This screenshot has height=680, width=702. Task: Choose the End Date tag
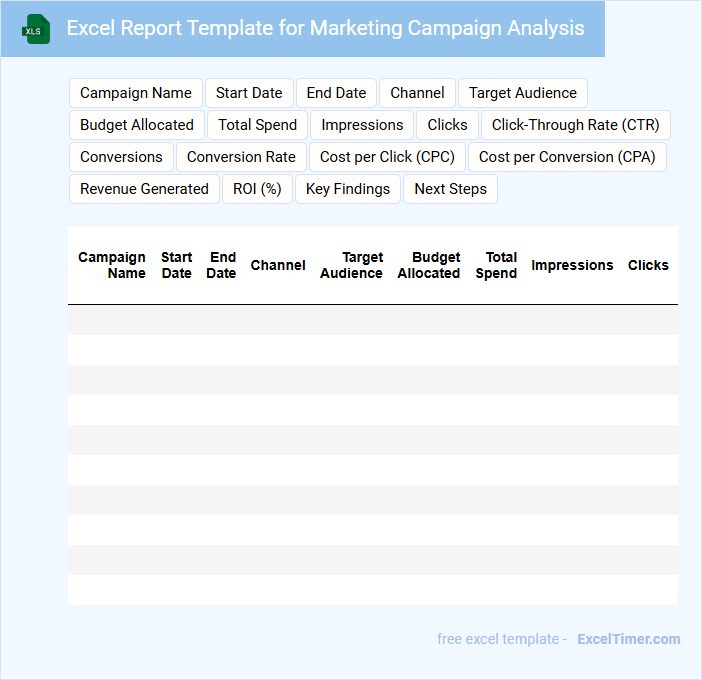(336, 93)
